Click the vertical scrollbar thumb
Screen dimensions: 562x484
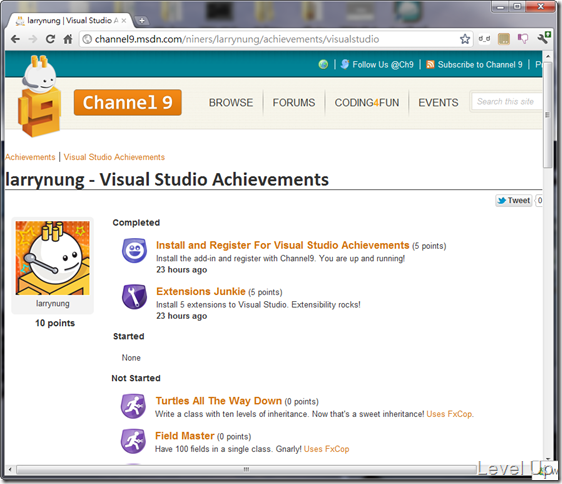tap(547, 115)
